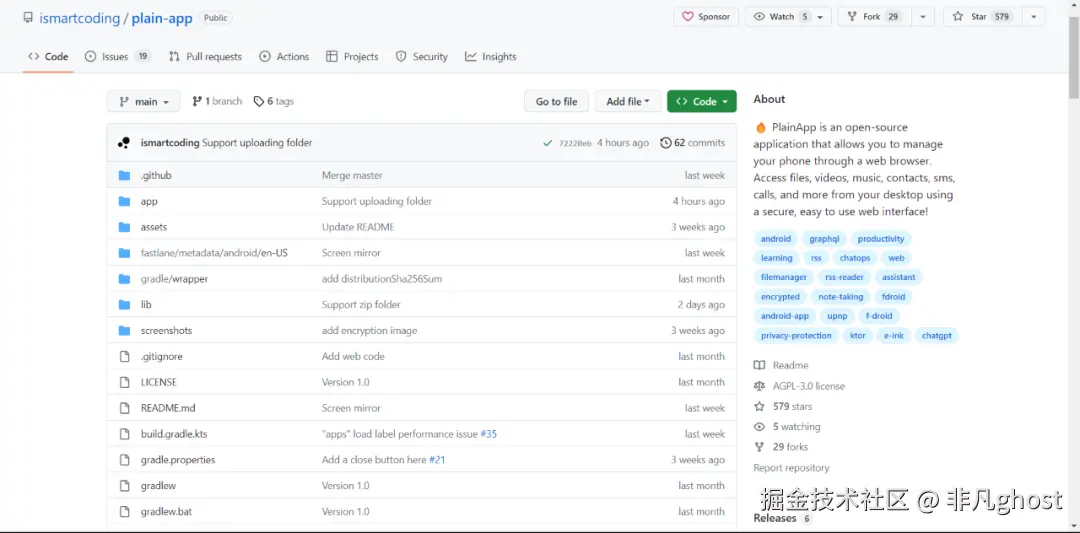1080x533 pixels.
Task: Click the android topic tag
Action: 776,239
